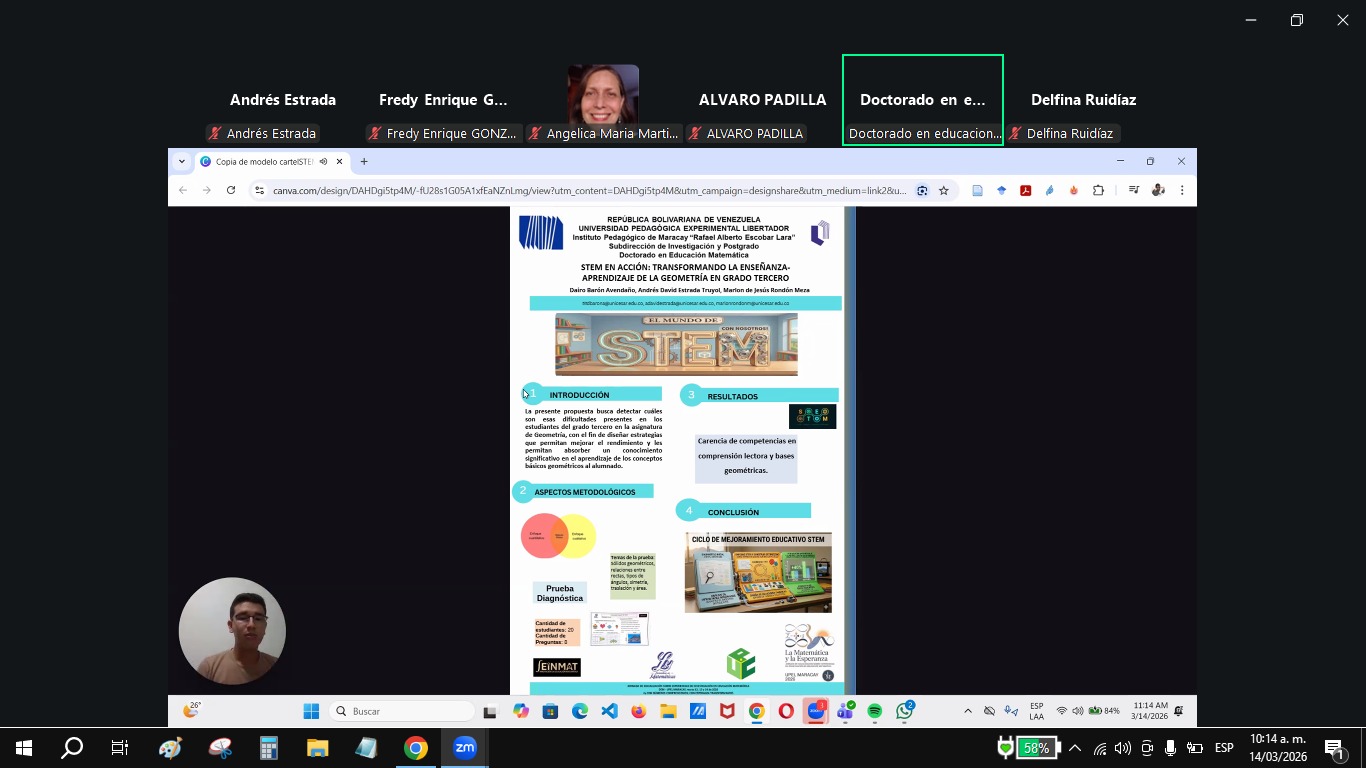Screen dimensions: 1366x768
Task: Open Task View on the taskbar
Action: 120,748
